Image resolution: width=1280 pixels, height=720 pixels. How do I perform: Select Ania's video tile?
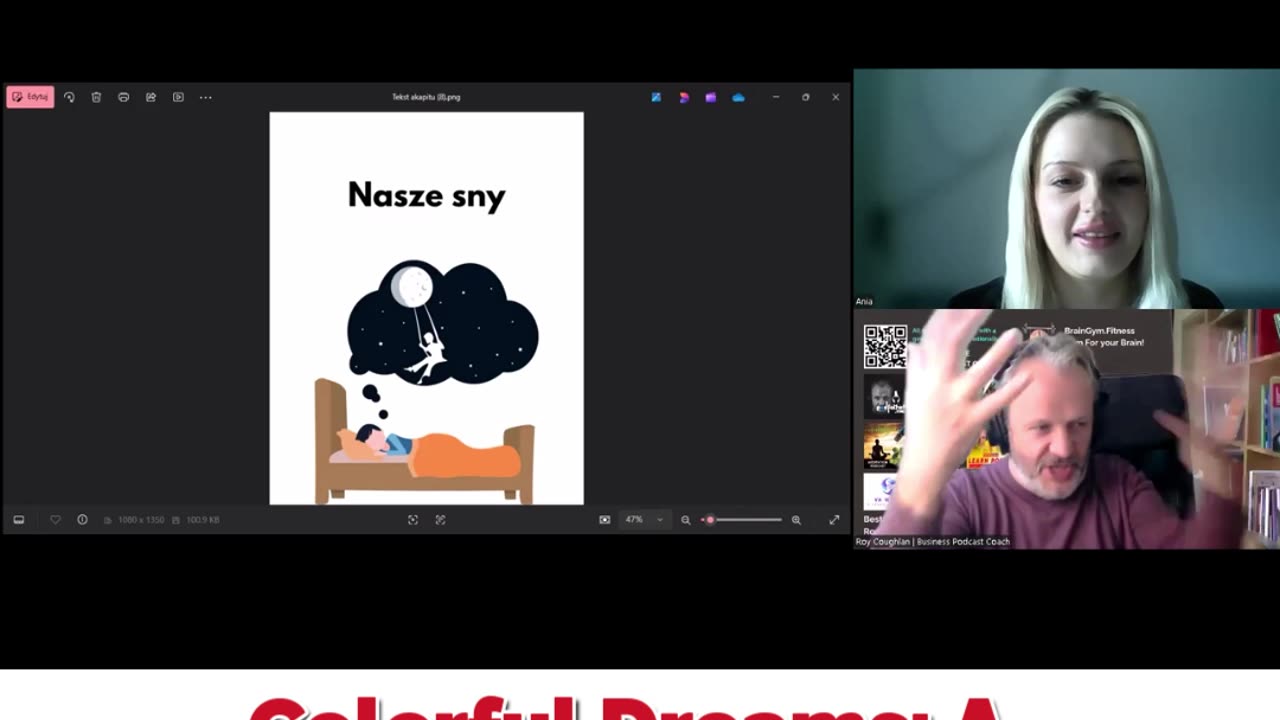pyautogui.click(x=1066, y=189)
